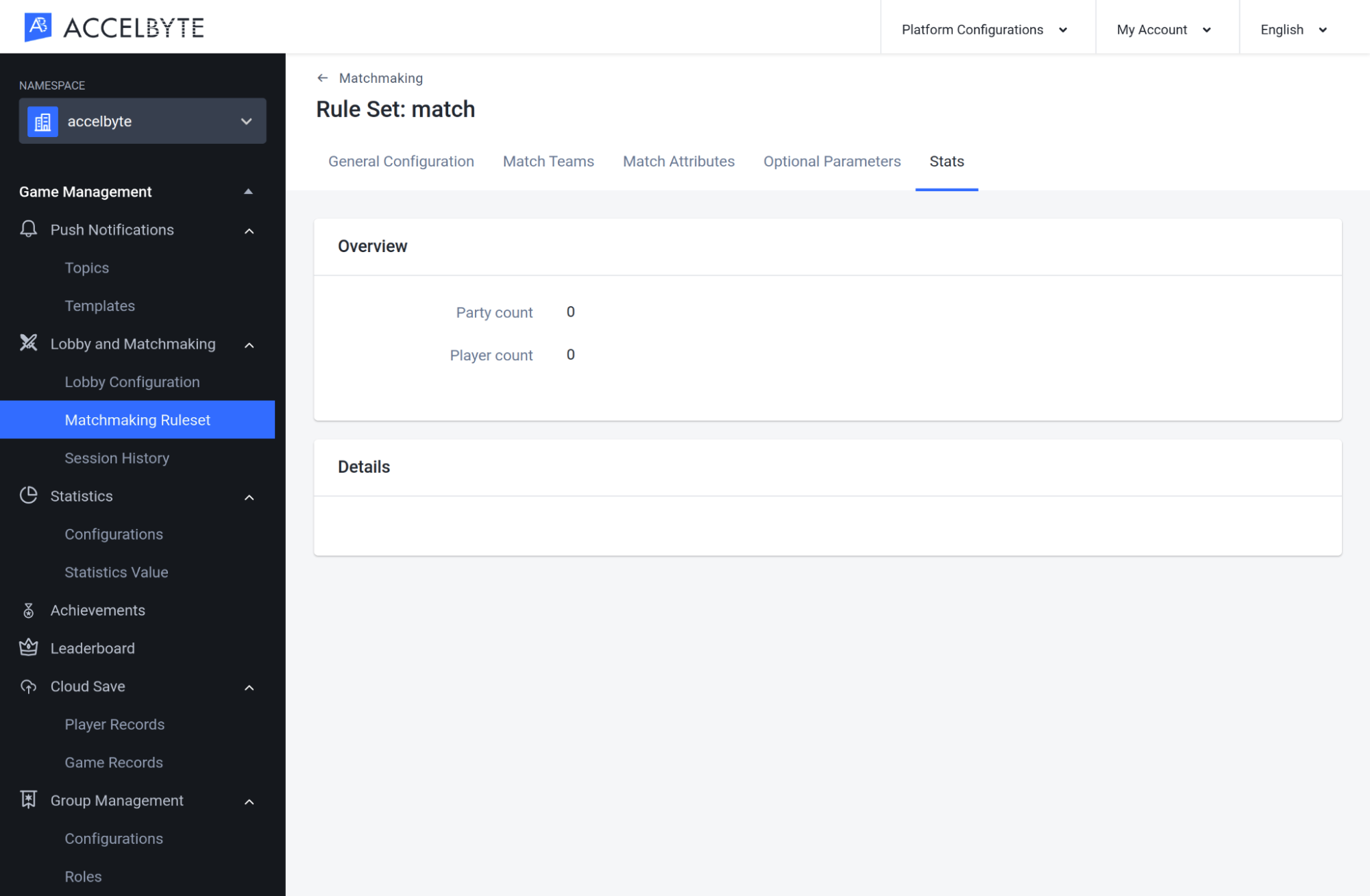Select the accelbyte namespace dropdown
1370x896 pixels.
[x=143, y=121]
